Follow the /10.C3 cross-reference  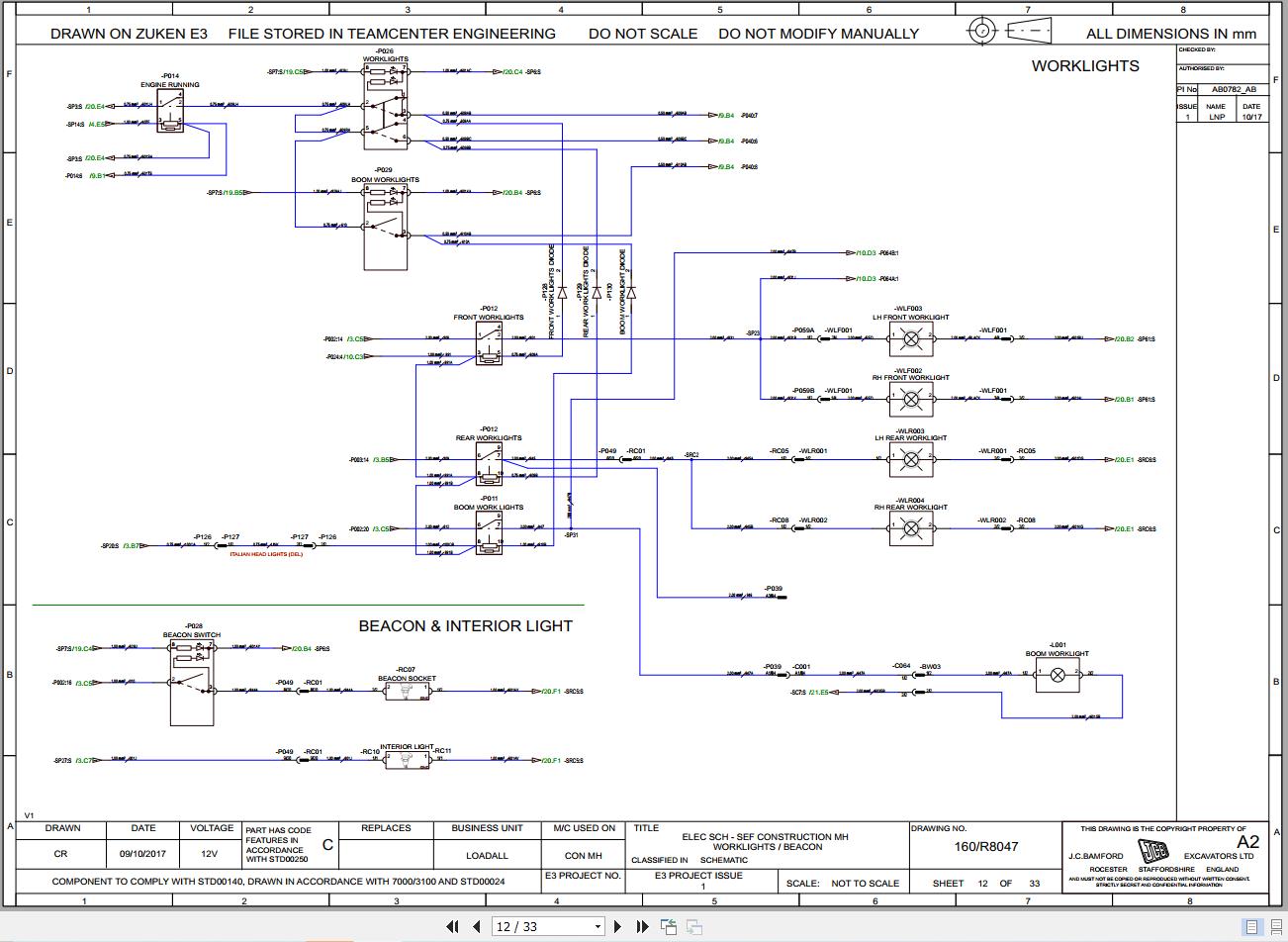pyautogui.click(x=354, y=356)
